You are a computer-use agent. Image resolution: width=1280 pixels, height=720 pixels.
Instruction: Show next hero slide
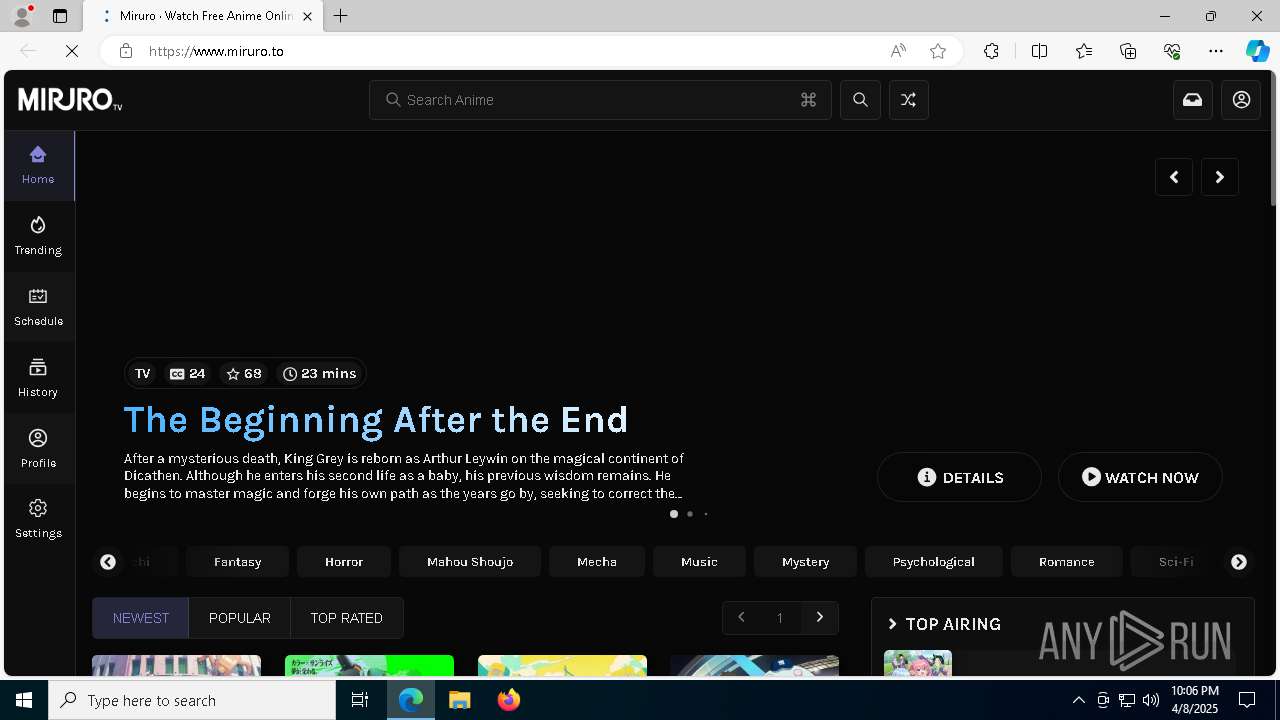(x=1220, y=177)
